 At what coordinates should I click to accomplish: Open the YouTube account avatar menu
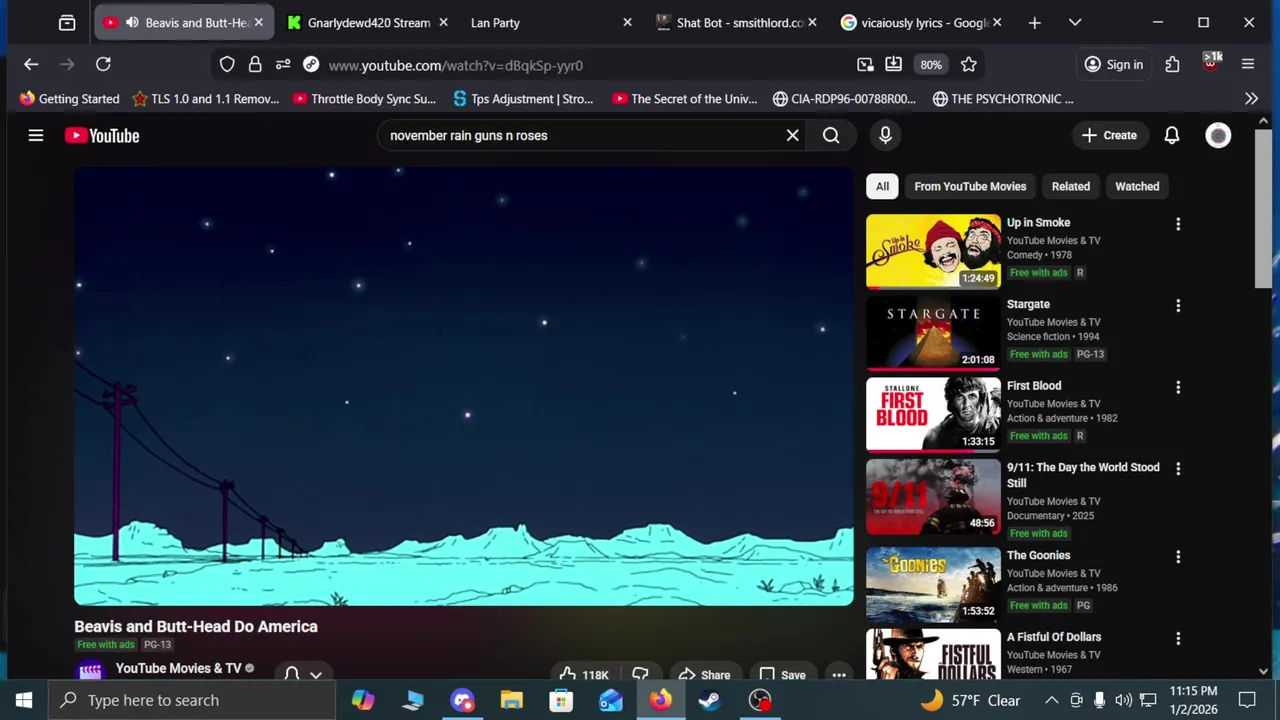(x=1218, y=135)
